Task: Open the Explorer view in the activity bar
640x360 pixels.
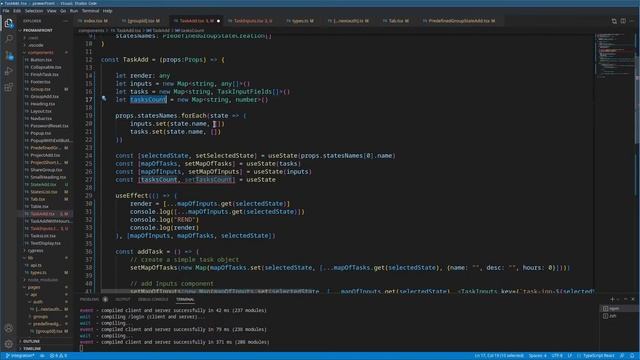Action: point(9,23)
